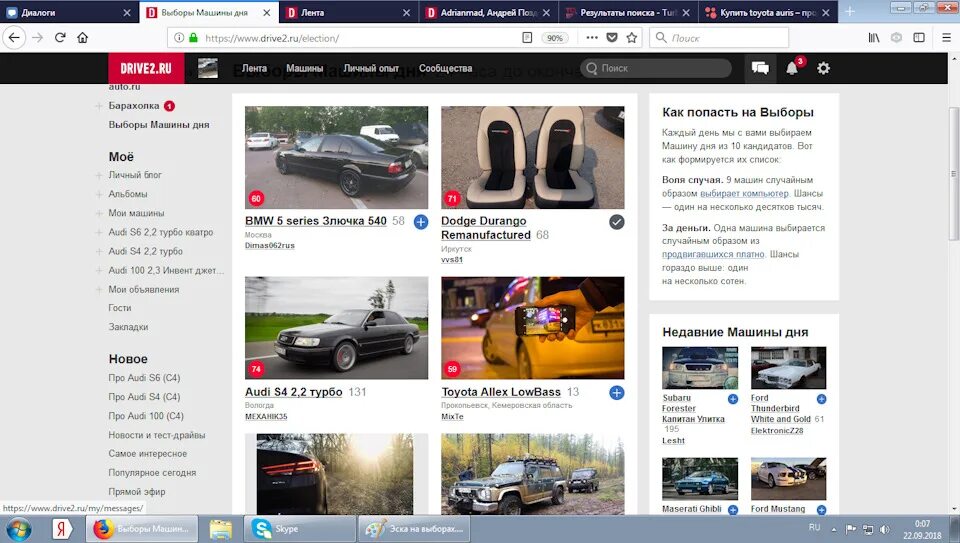Click the DRIVE2.RU logo

(x=146, y=68)
